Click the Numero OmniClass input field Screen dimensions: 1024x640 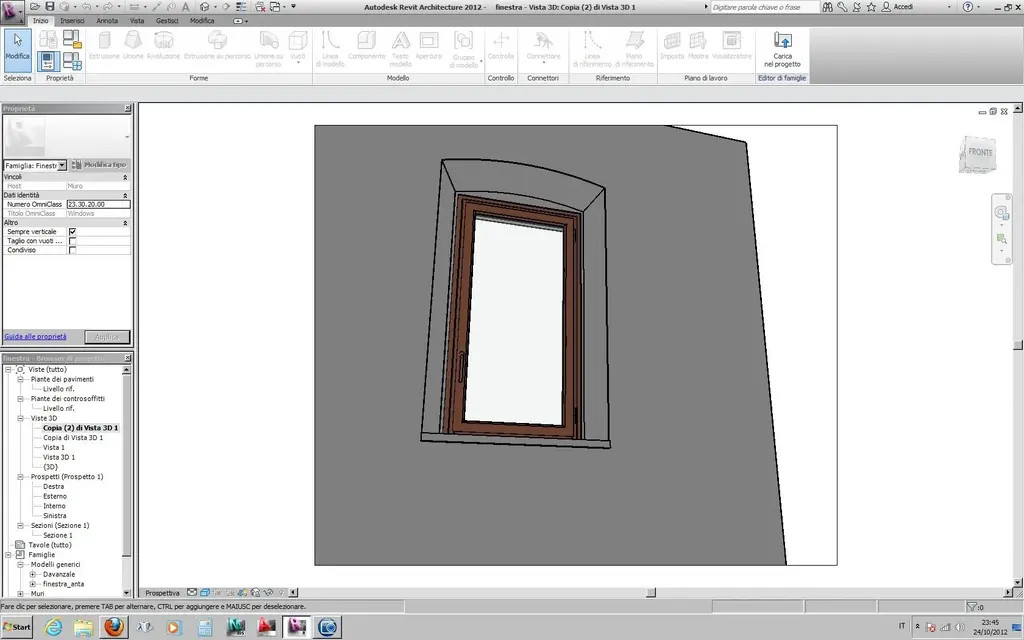pos(99,204)
